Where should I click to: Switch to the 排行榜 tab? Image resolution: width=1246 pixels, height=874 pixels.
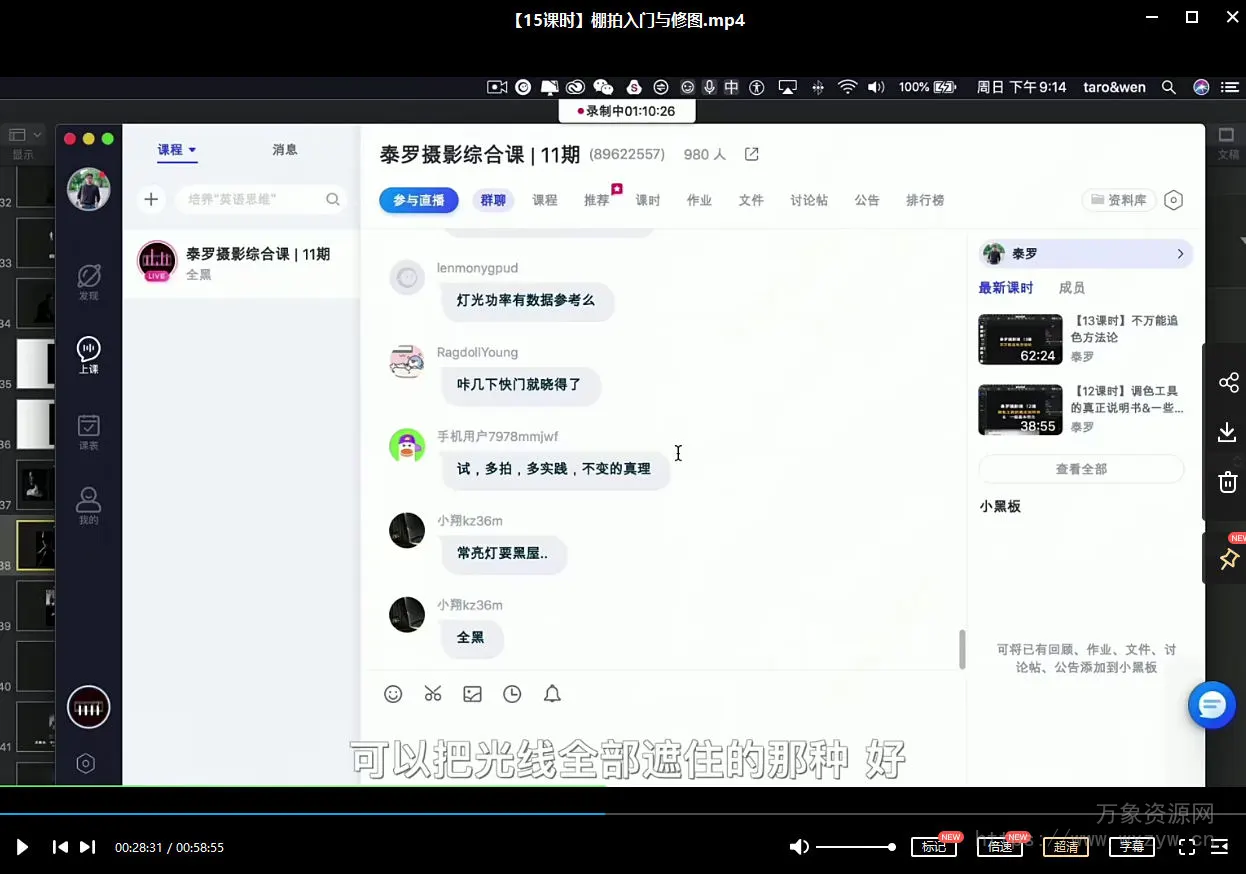pos(925,200)
